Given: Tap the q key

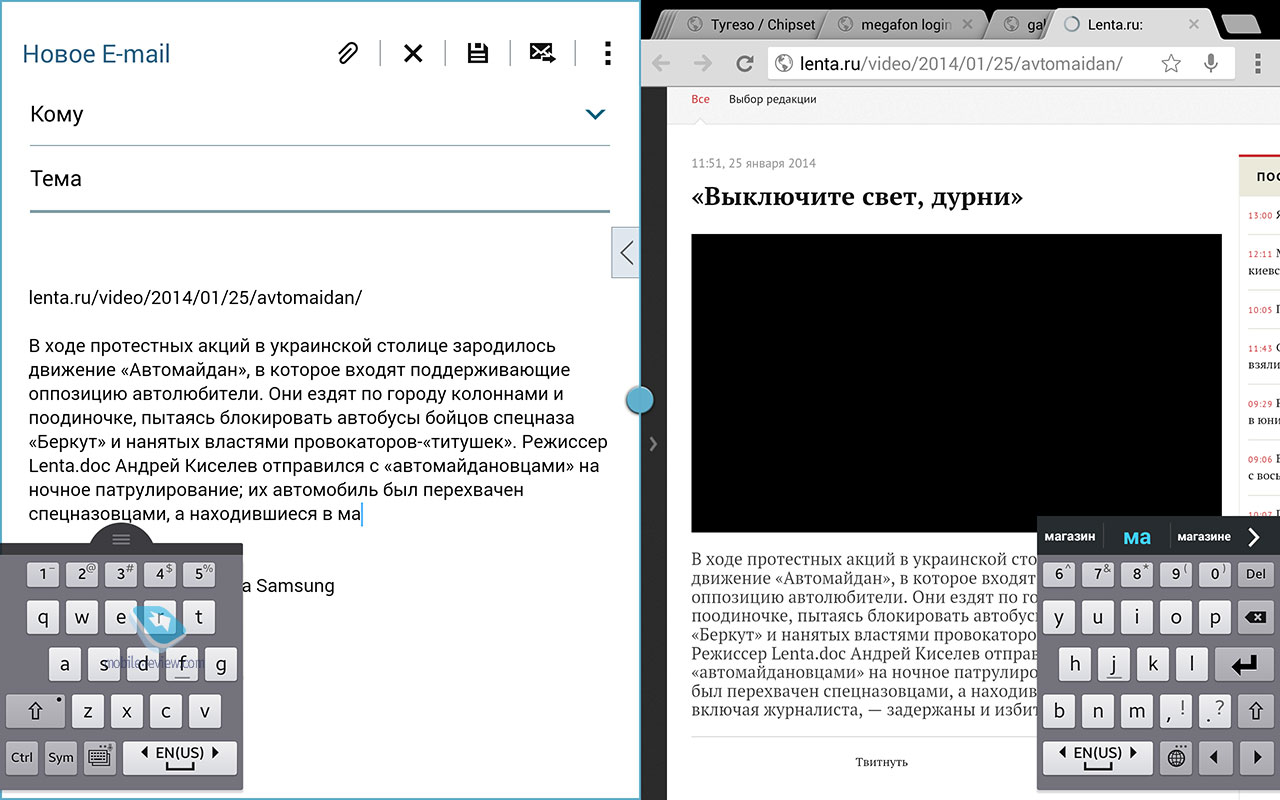Looking at the screenshot, I should (x=42, y=618).
